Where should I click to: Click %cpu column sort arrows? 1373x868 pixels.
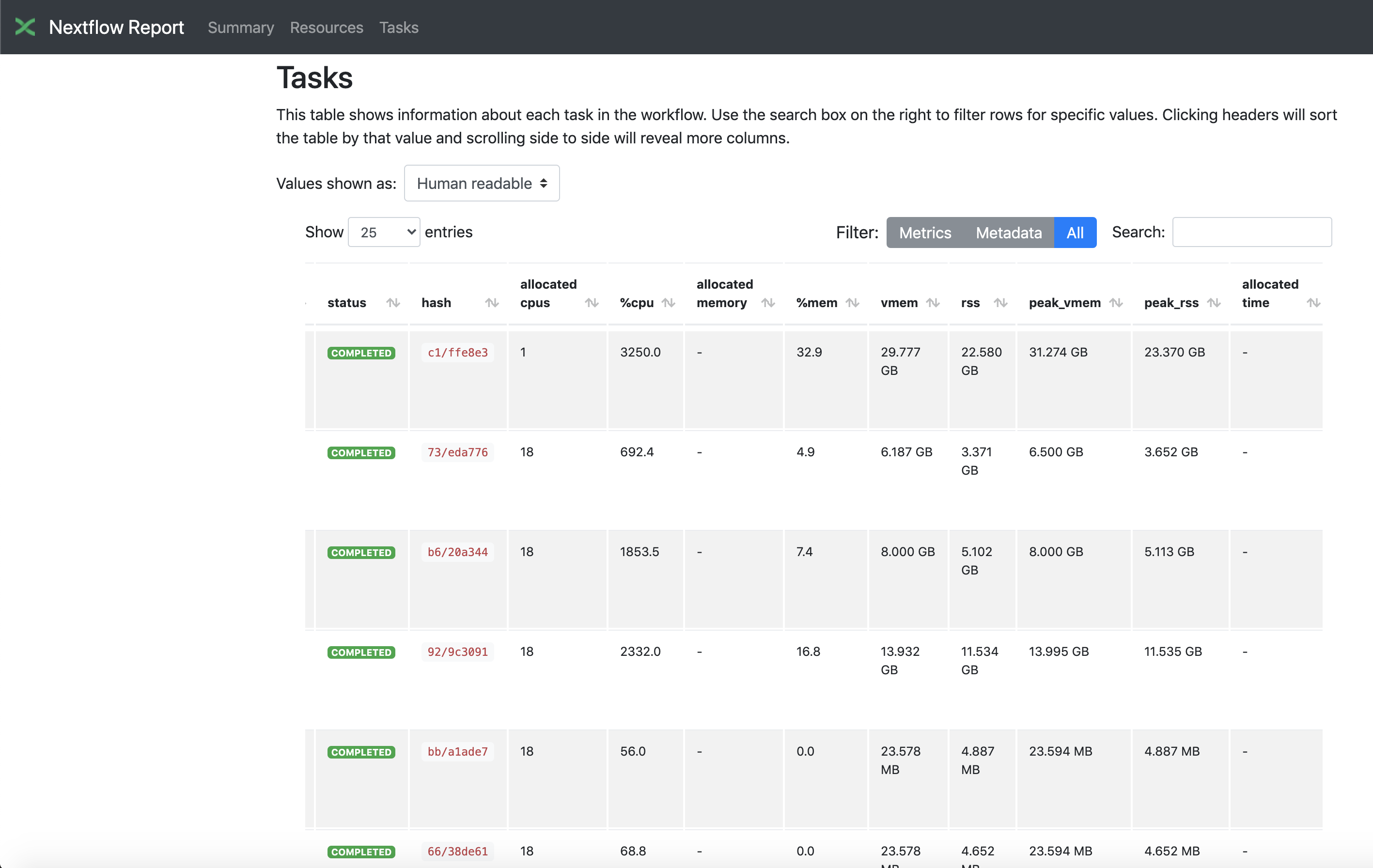668,303
